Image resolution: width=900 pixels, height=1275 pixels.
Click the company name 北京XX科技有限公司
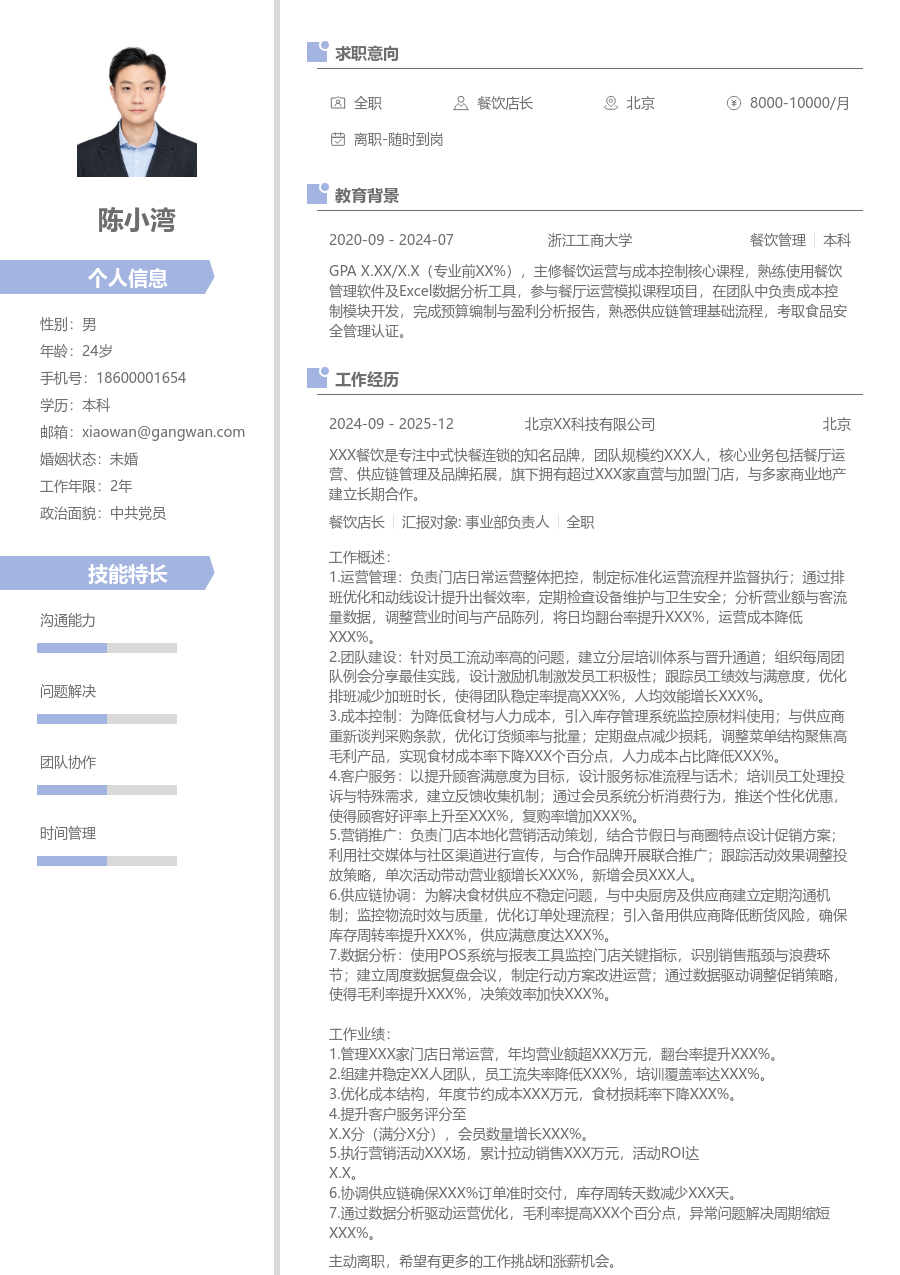pyautogui.click(x=590, y=424)
